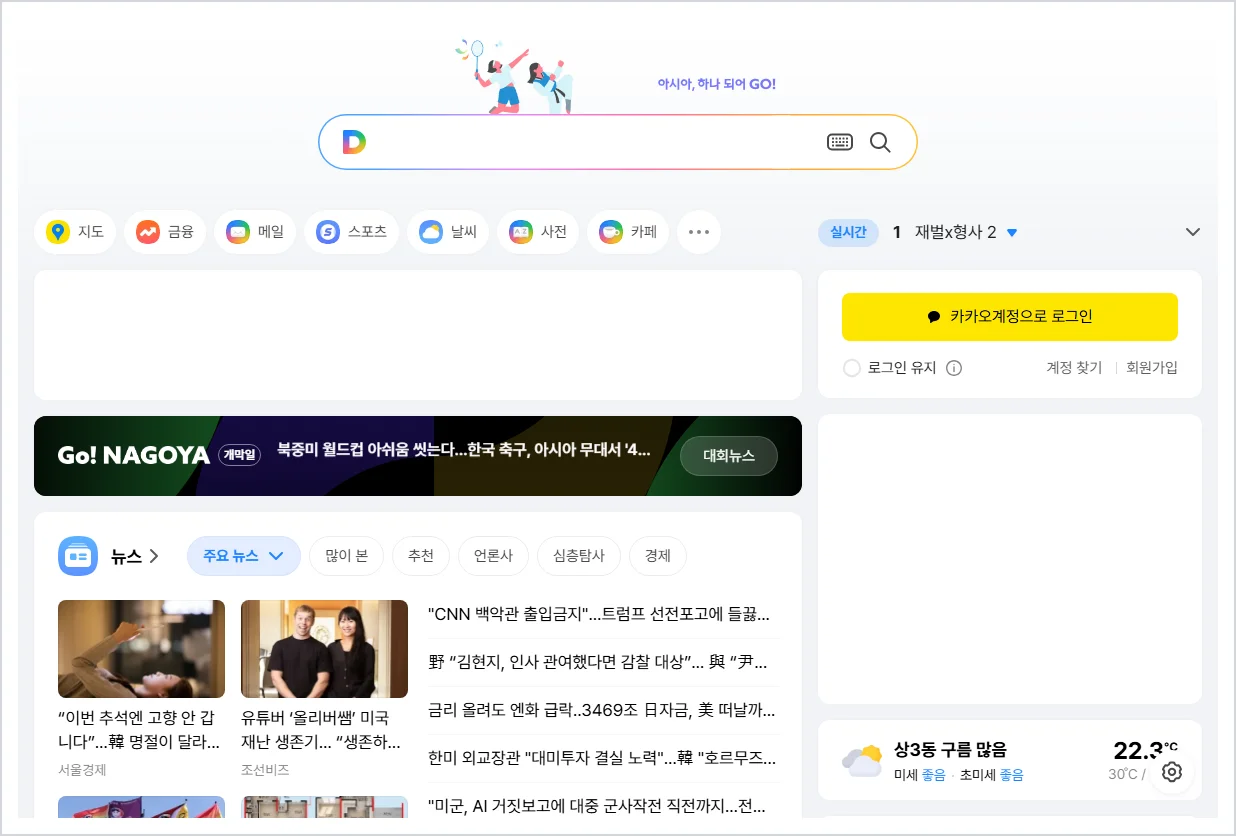Open article title 유튜버 '올리버쌤' 미국 재난 생존기
The image size is (1236, 836).
pos(321,730)
